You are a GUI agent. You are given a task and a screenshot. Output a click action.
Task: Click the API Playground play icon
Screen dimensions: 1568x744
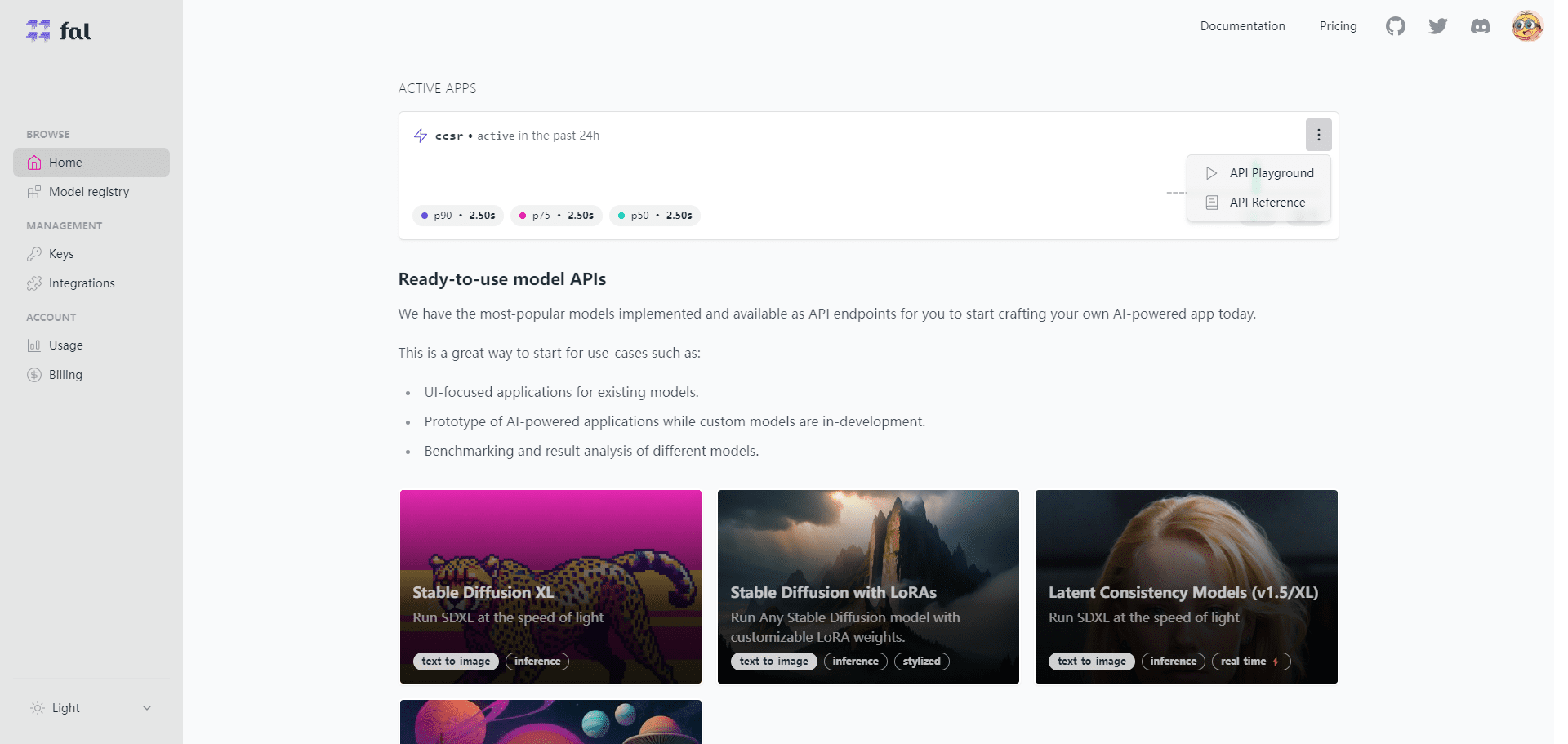click(1212, 173)
